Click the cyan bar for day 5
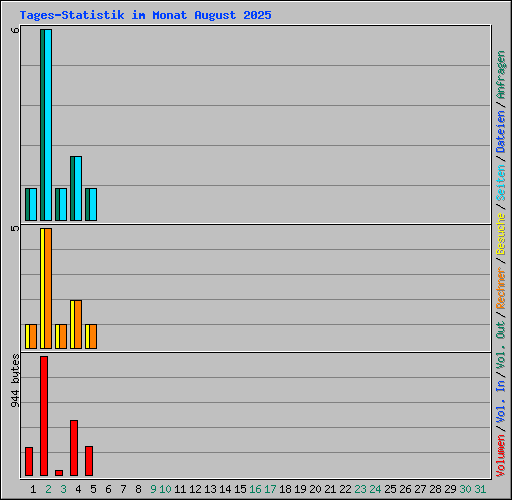Image resolution: width=512 pixels, height=500 pixels. pyautogui.click(x=93, y=204)
